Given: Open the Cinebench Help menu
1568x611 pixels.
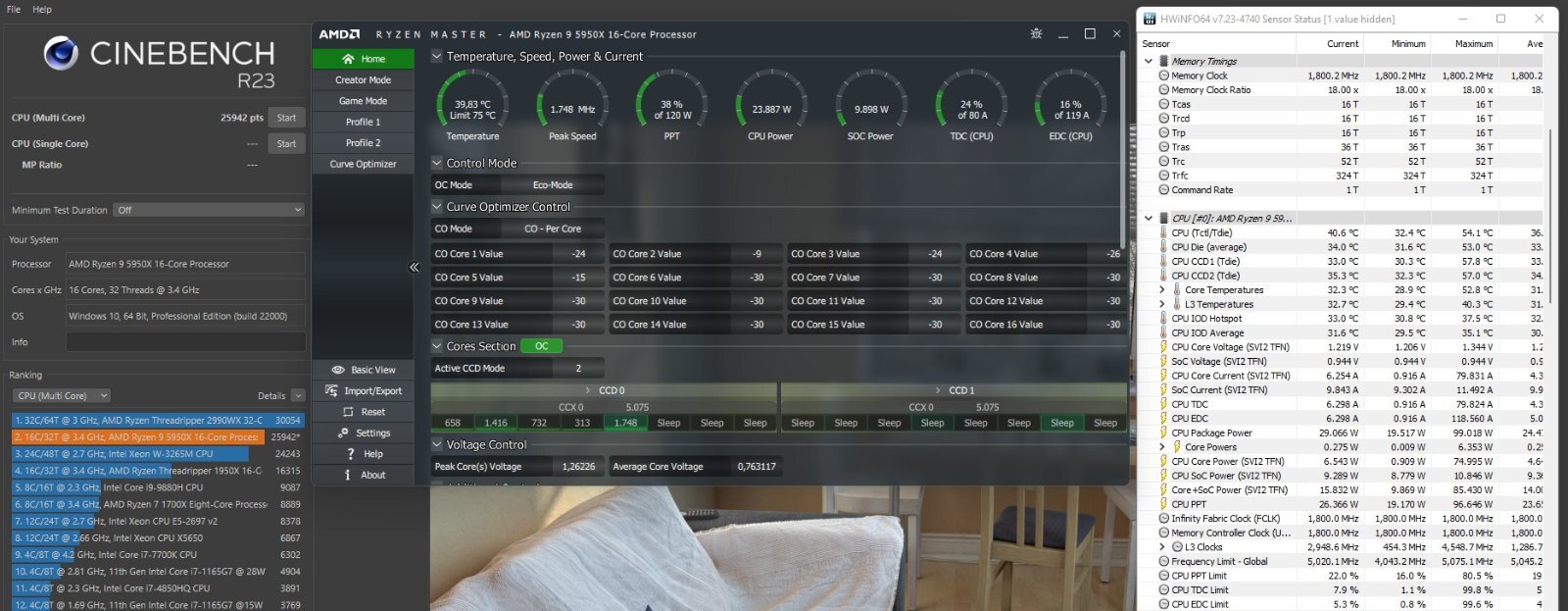Looking at the screenshot, I should pyautogui.click(x=42, y=9).
